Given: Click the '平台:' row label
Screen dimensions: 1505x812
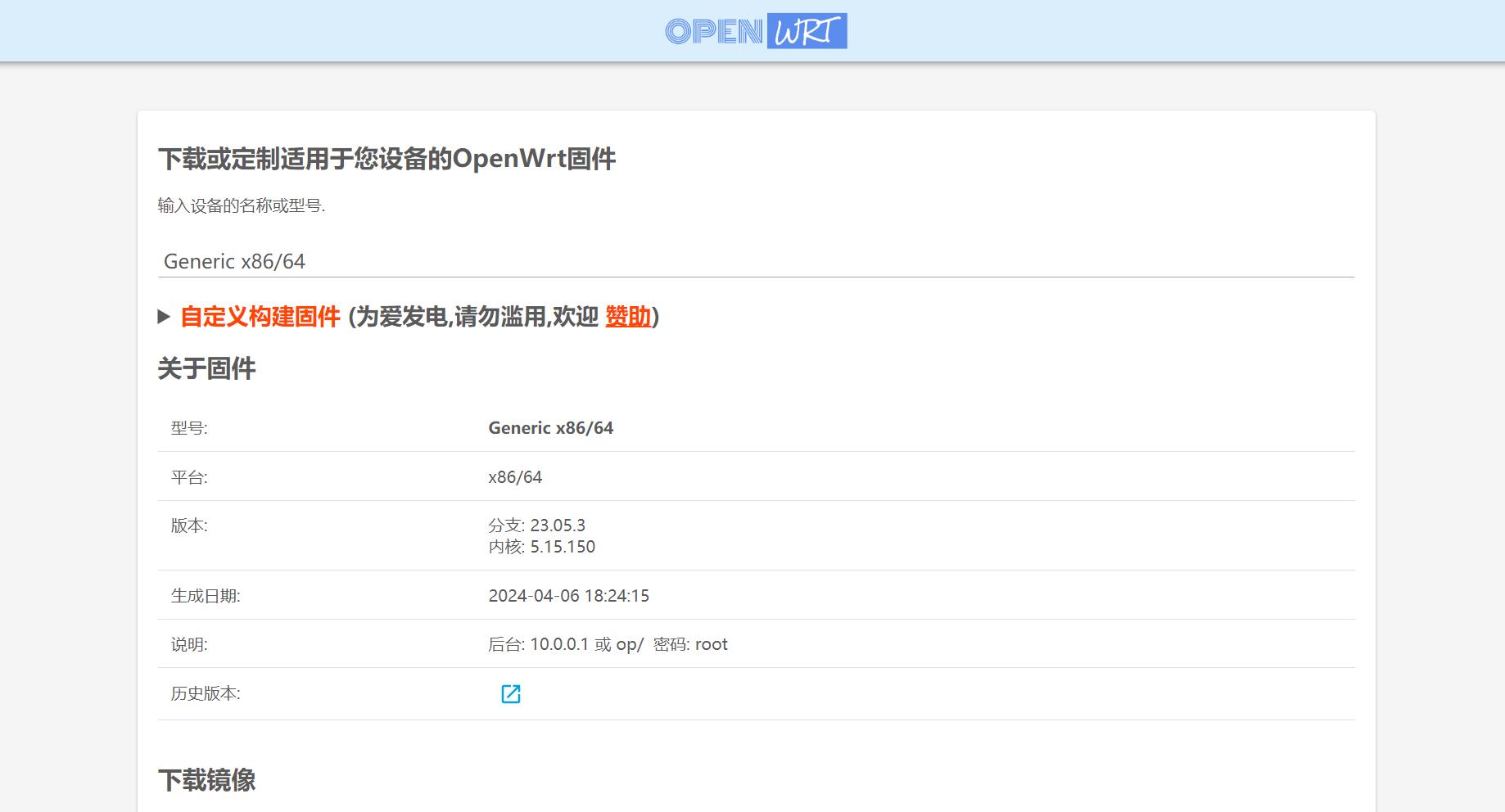Looking at the screenshot, I should 189,477.
